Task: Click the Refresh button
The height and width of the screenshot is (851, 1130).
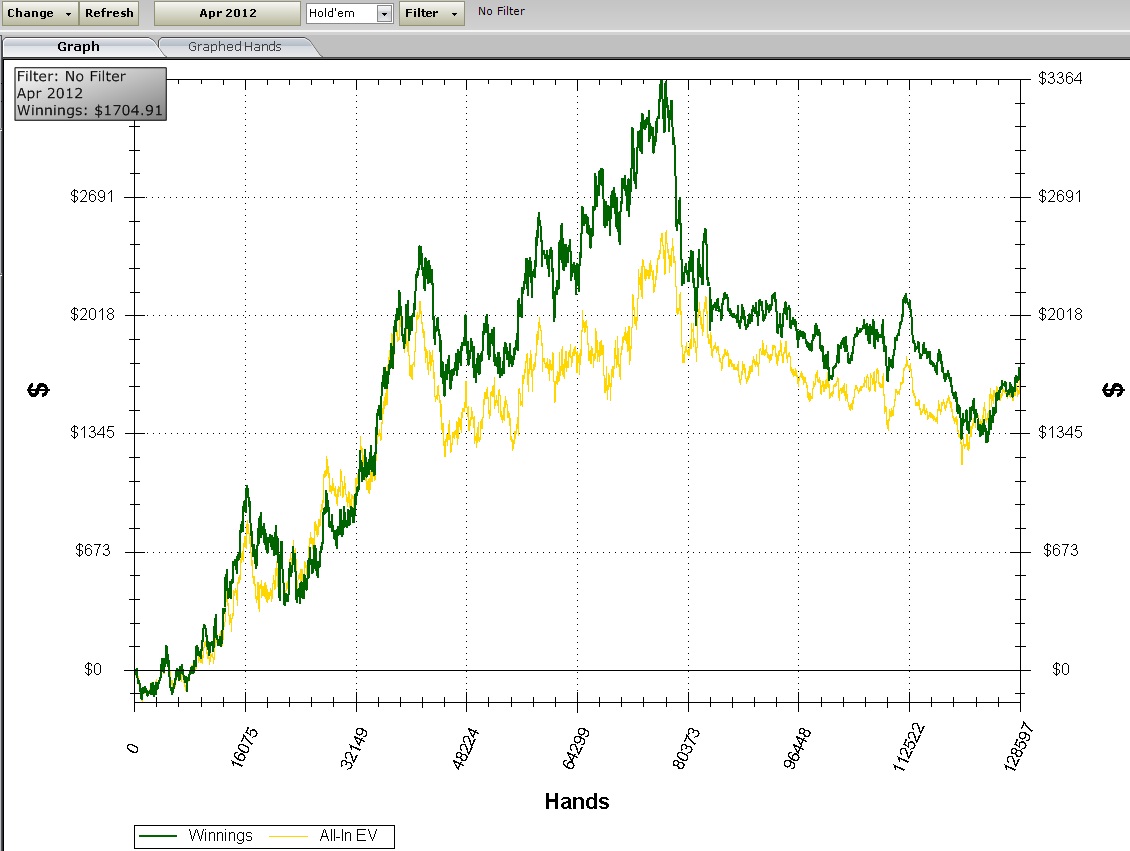Action: [109, 13]
